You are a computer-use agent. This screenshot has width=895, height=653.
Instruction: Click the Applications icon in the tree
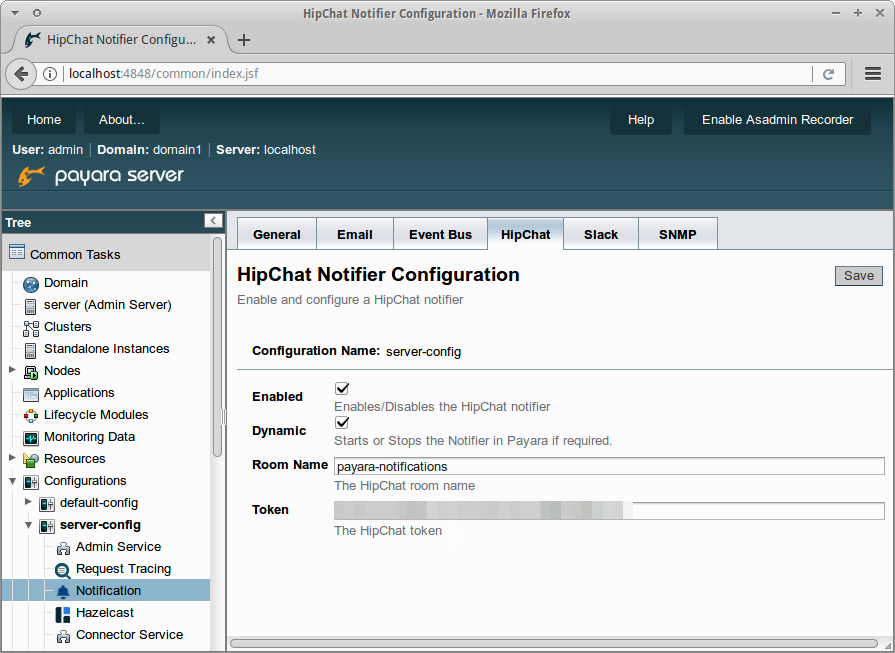click(x=31, y=392)
